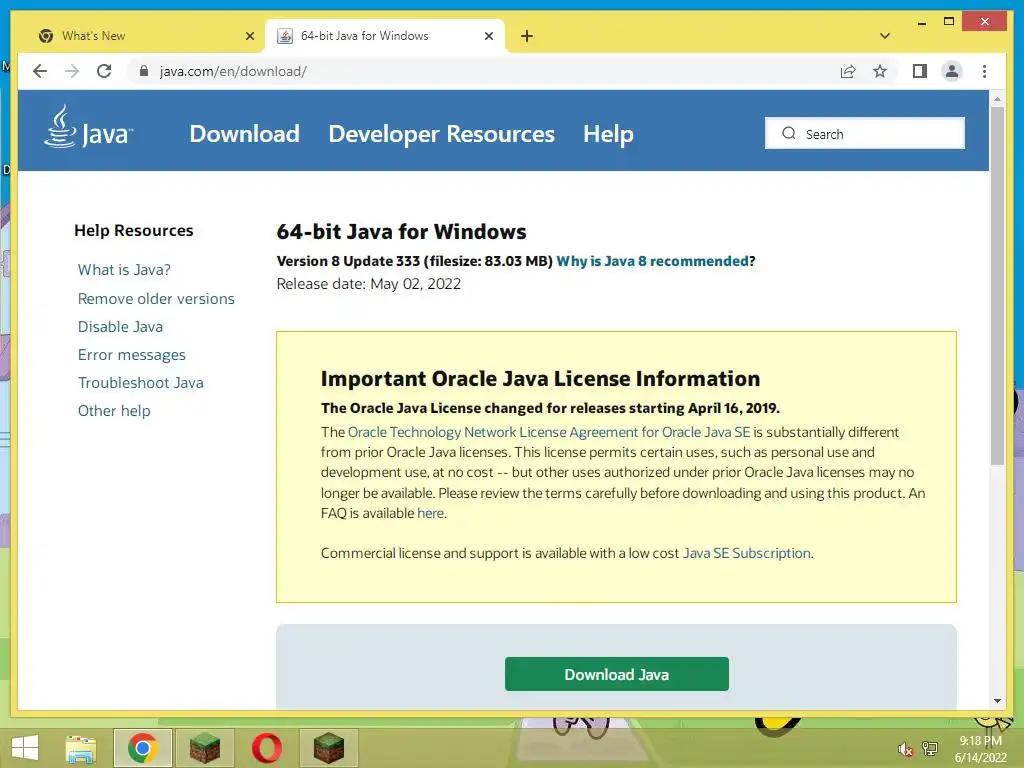Open Developer Resources in the header
Image resolution: width=1024 pixels, height=768 pixels.
441,134
